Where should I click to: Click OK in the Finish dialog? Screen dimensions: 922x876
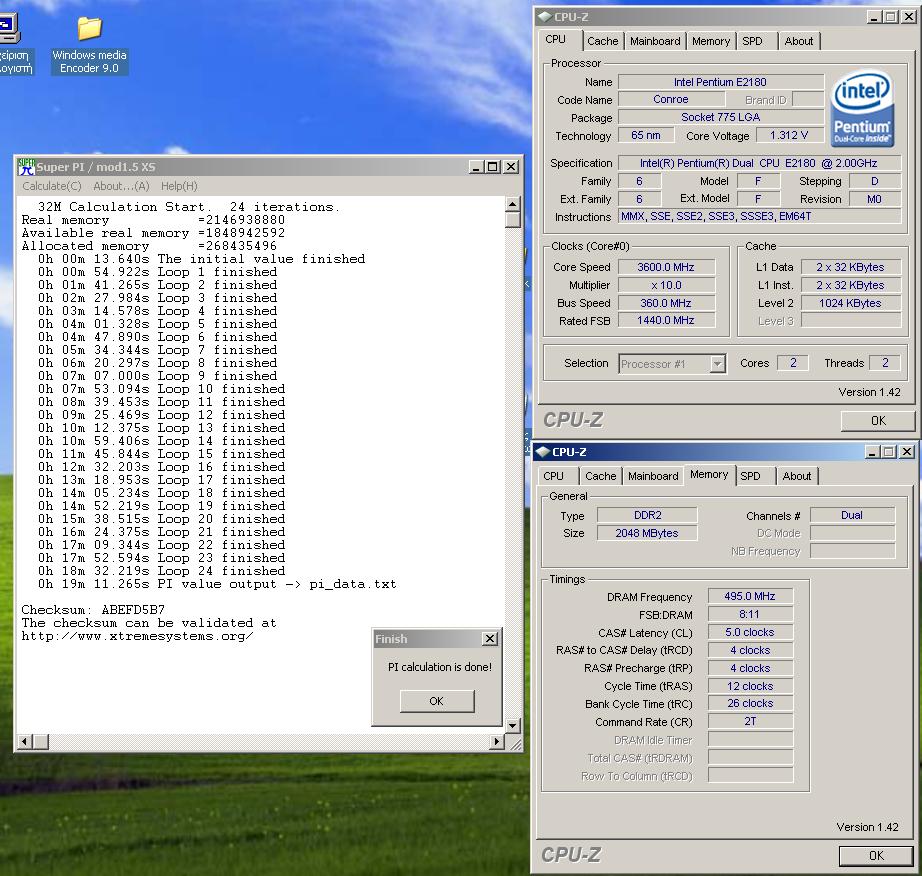tap(436, 701)
